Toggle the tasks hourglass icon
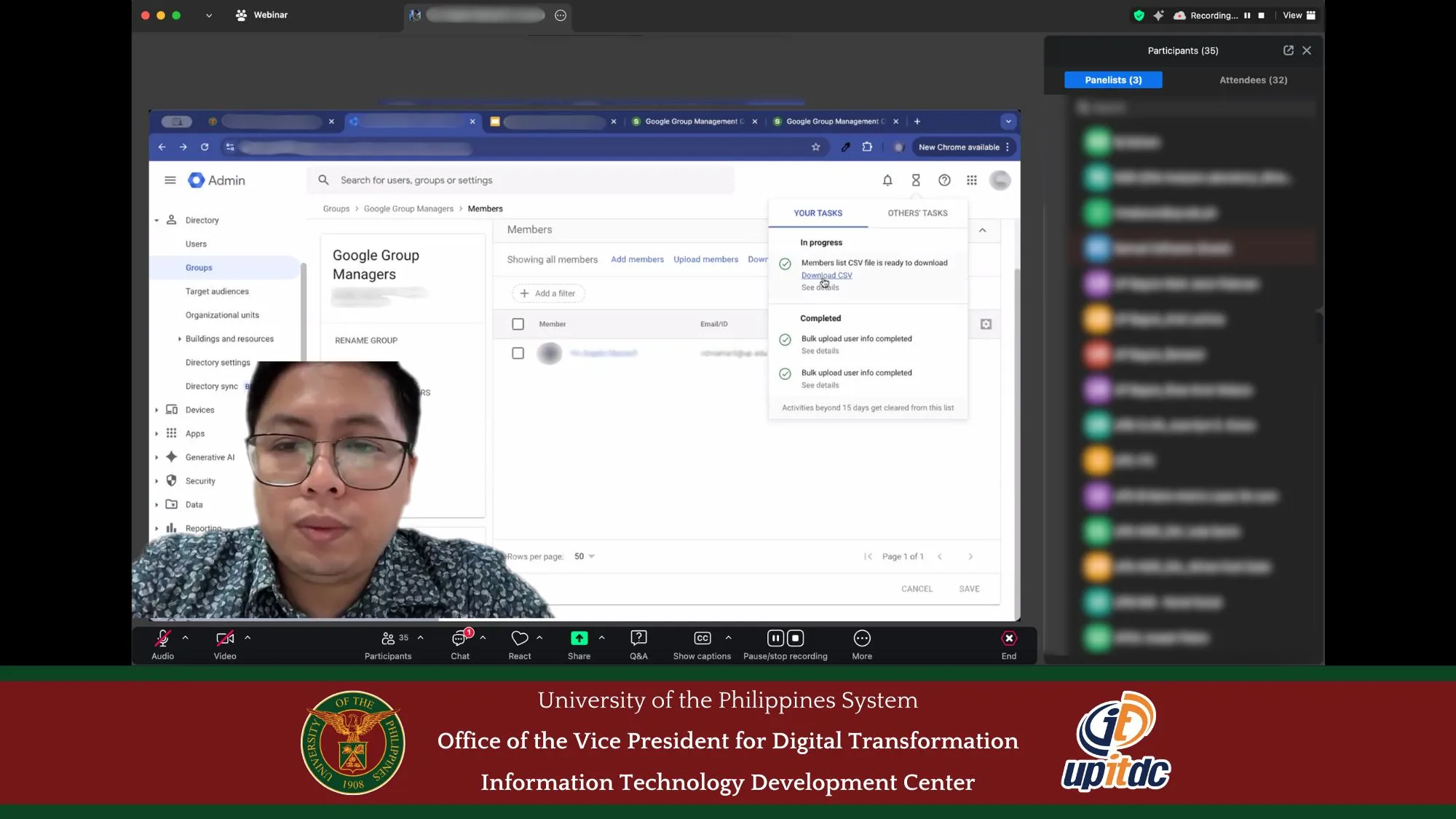The height and width of the screenshot is (819, 1456). pyautogui.click(x=916, y=180)
